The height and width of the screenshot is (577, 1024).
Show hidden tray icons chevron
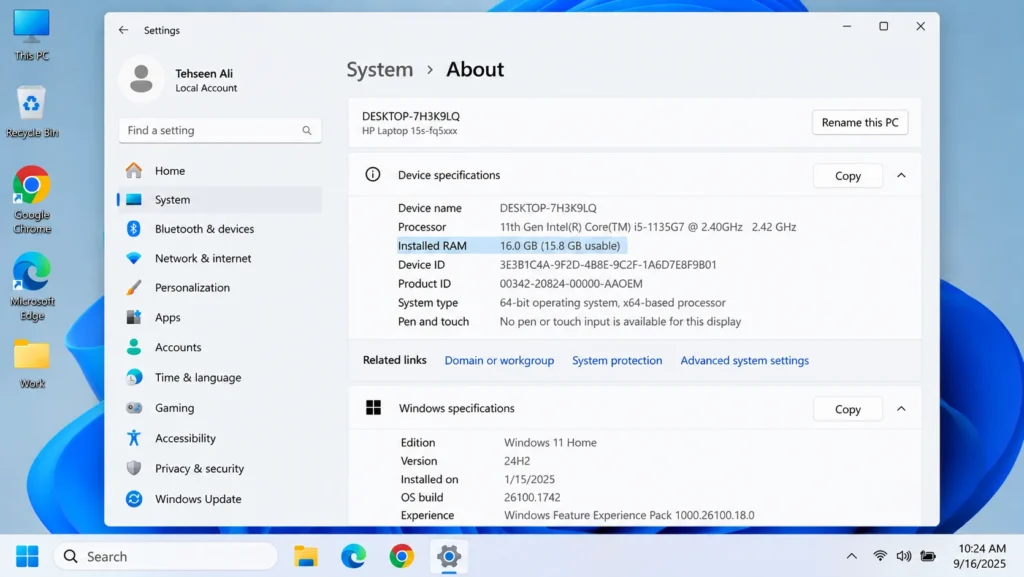pyautogui.click(x=852, y=556)
